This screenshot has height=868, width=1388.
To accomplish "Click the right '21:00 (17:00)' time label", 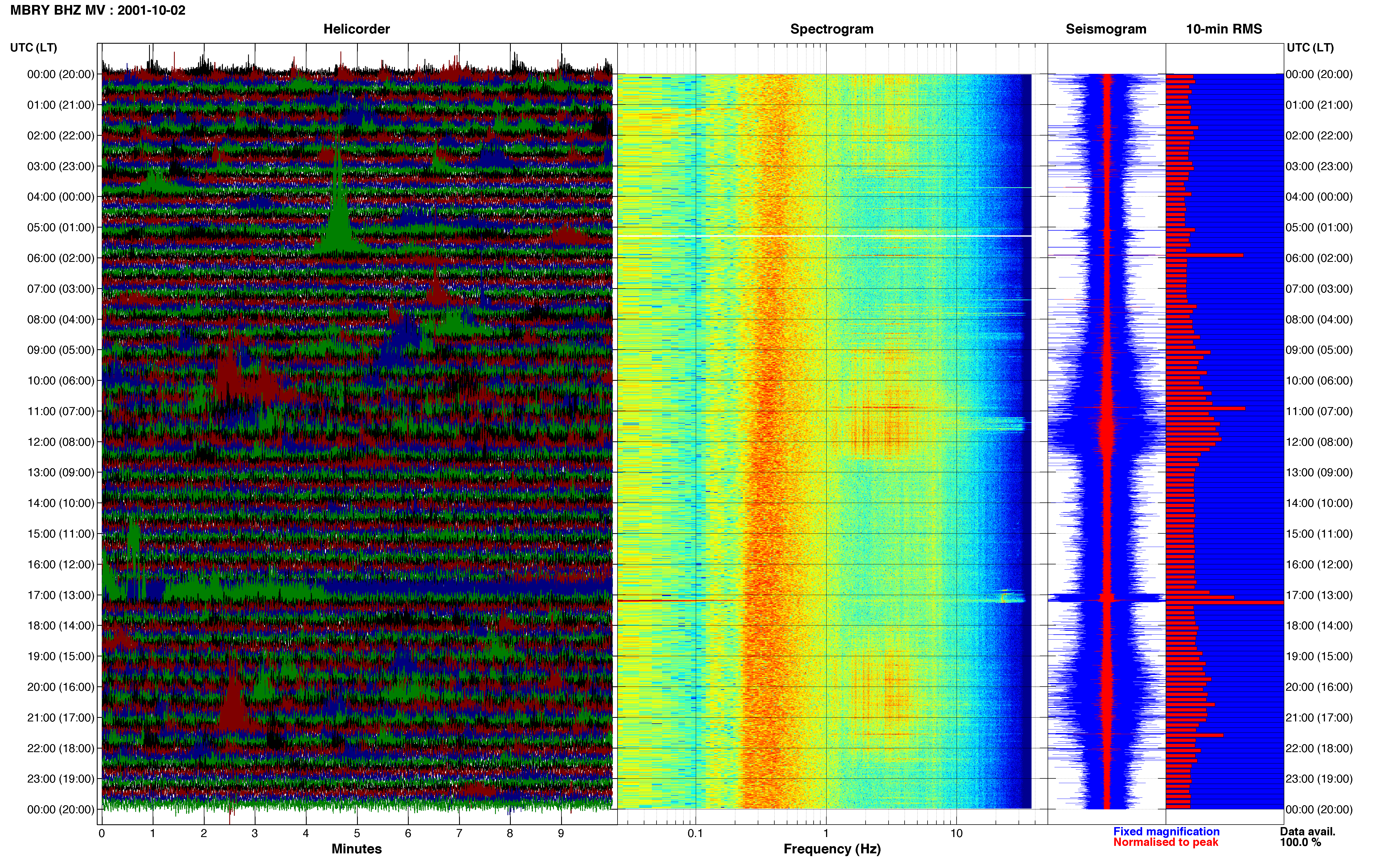I will (x=1319, y=717).
